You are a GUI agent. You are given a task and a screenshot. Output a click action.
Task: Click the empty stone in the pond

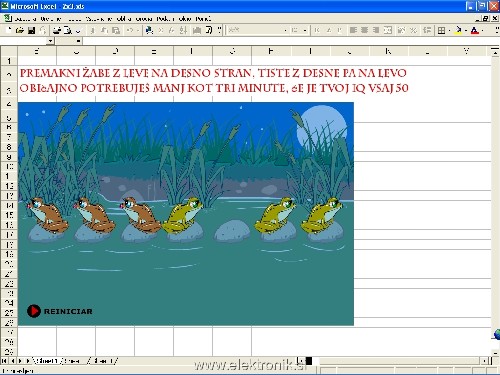tap(232, 231)
